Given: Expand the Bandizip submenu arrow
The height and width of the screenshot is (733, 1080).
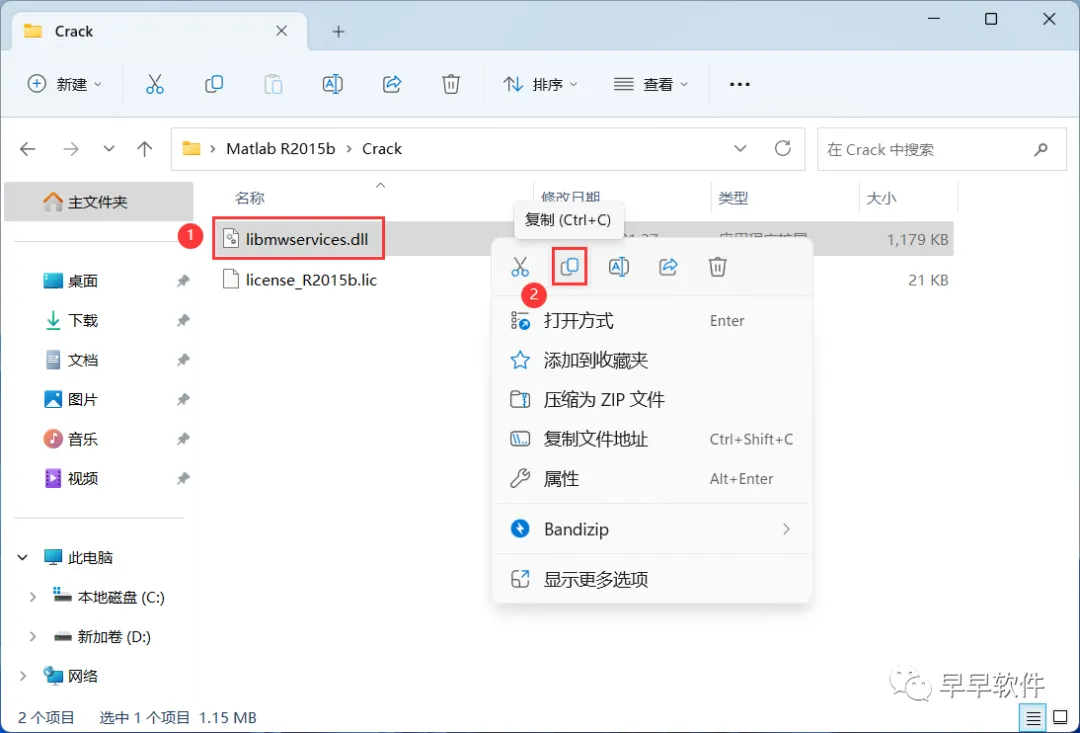Looking at the screenshot, I should [786, 529].
